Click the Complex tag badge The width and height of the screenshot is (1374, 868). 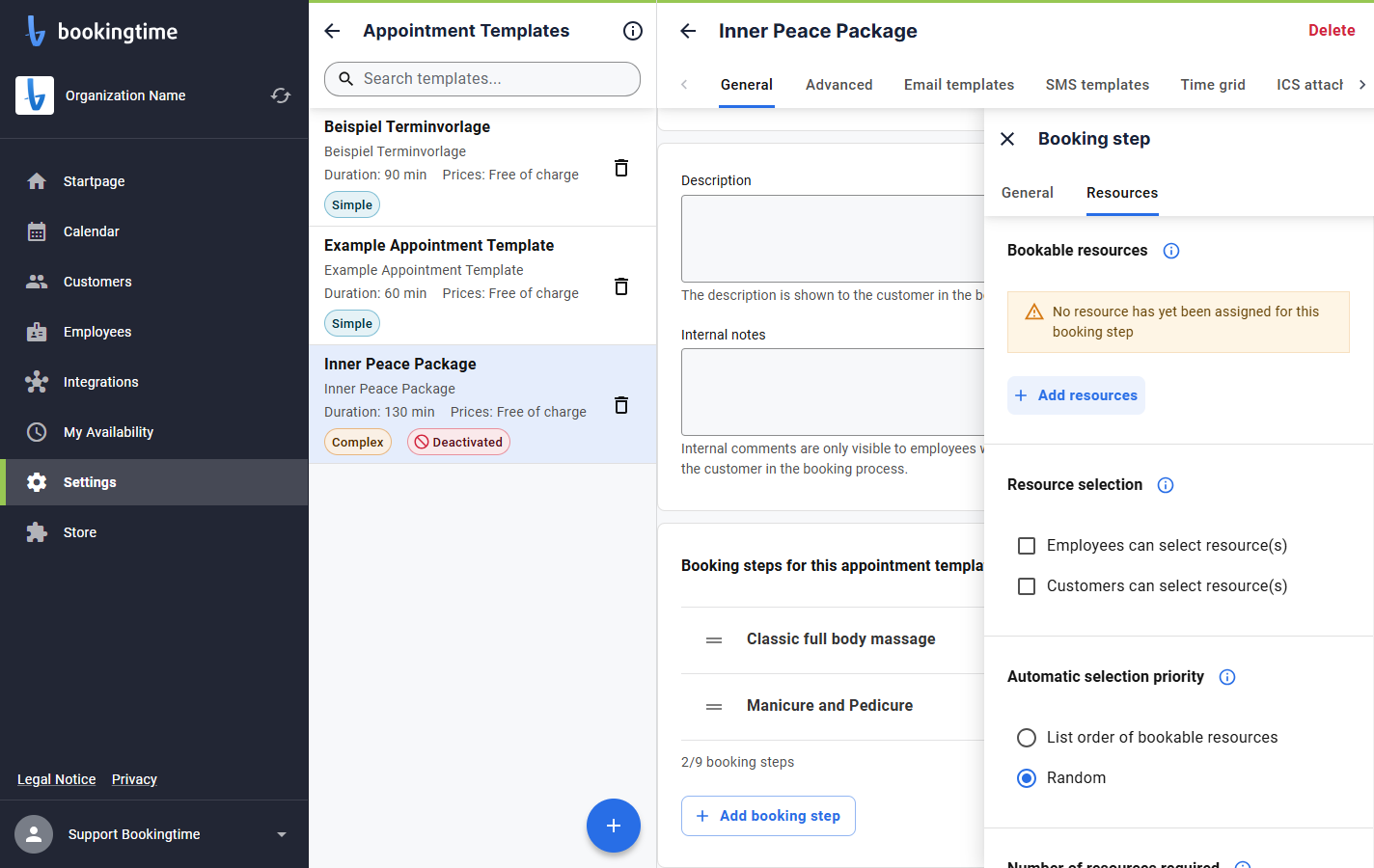[358, 442]
